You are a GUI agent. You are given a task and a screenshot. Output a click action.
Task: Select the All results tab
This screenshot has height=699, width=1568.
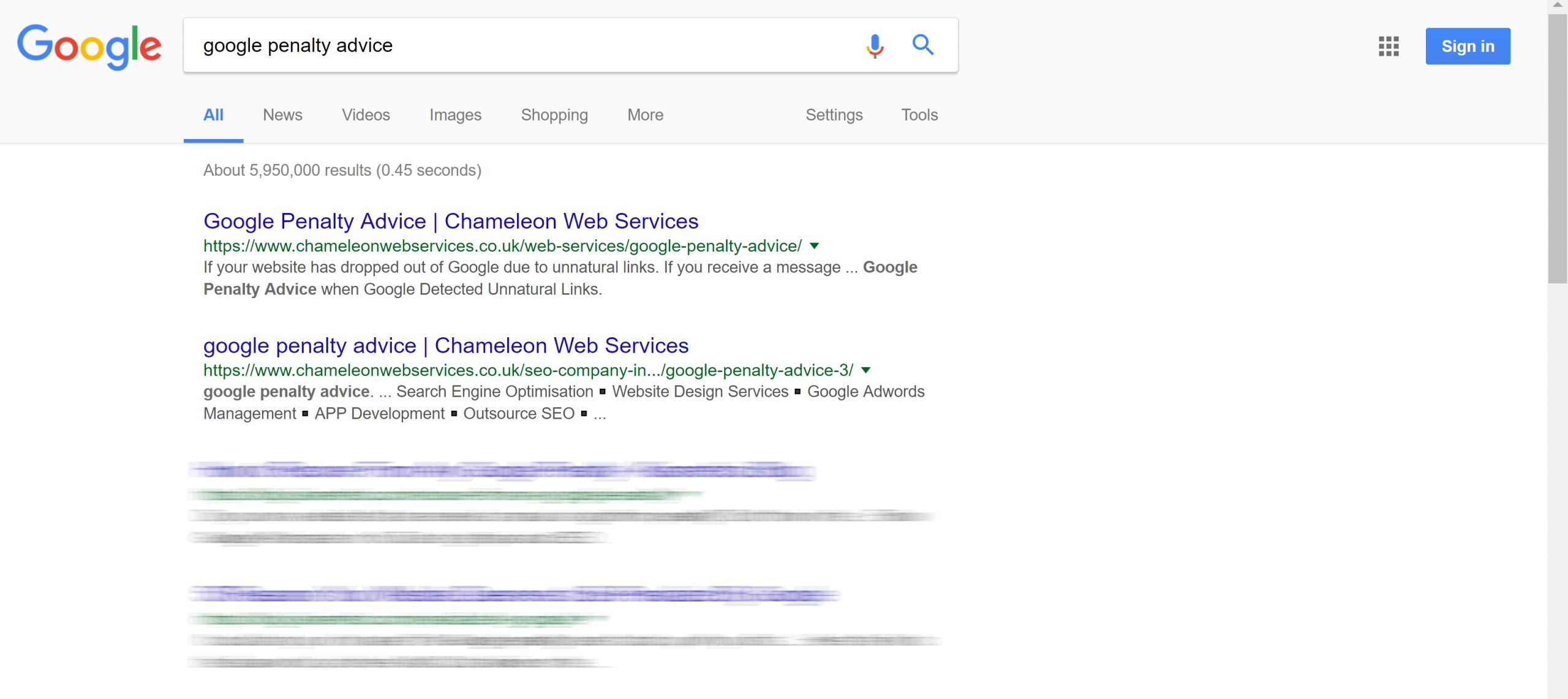pos(213,115)
